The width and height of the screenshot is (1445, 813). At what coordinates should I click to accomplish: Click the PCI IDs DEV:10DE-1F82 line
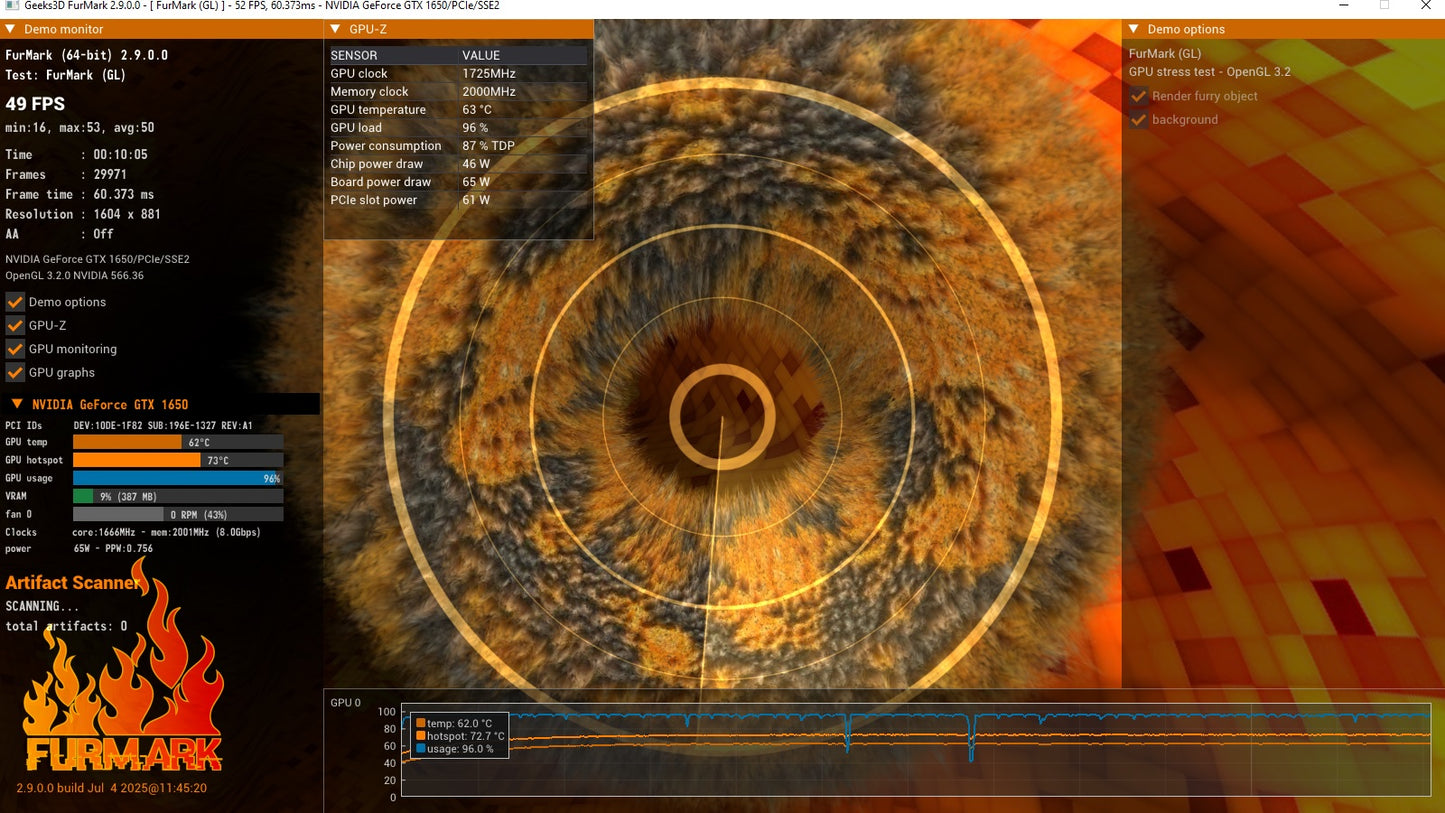tap(129, 425)
